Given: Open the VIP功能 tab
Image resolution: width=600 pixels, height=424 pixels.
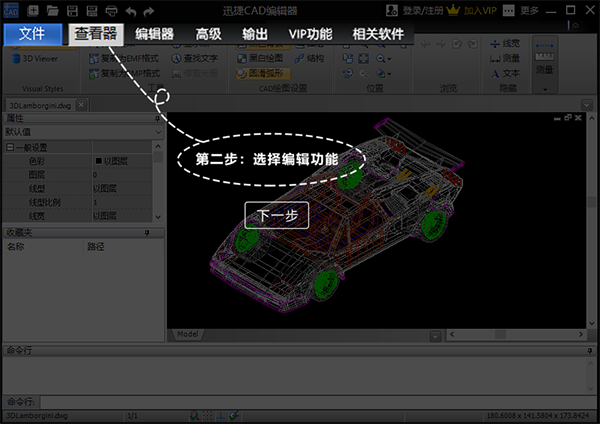Looking at the screenshot, I should (310, 34).
